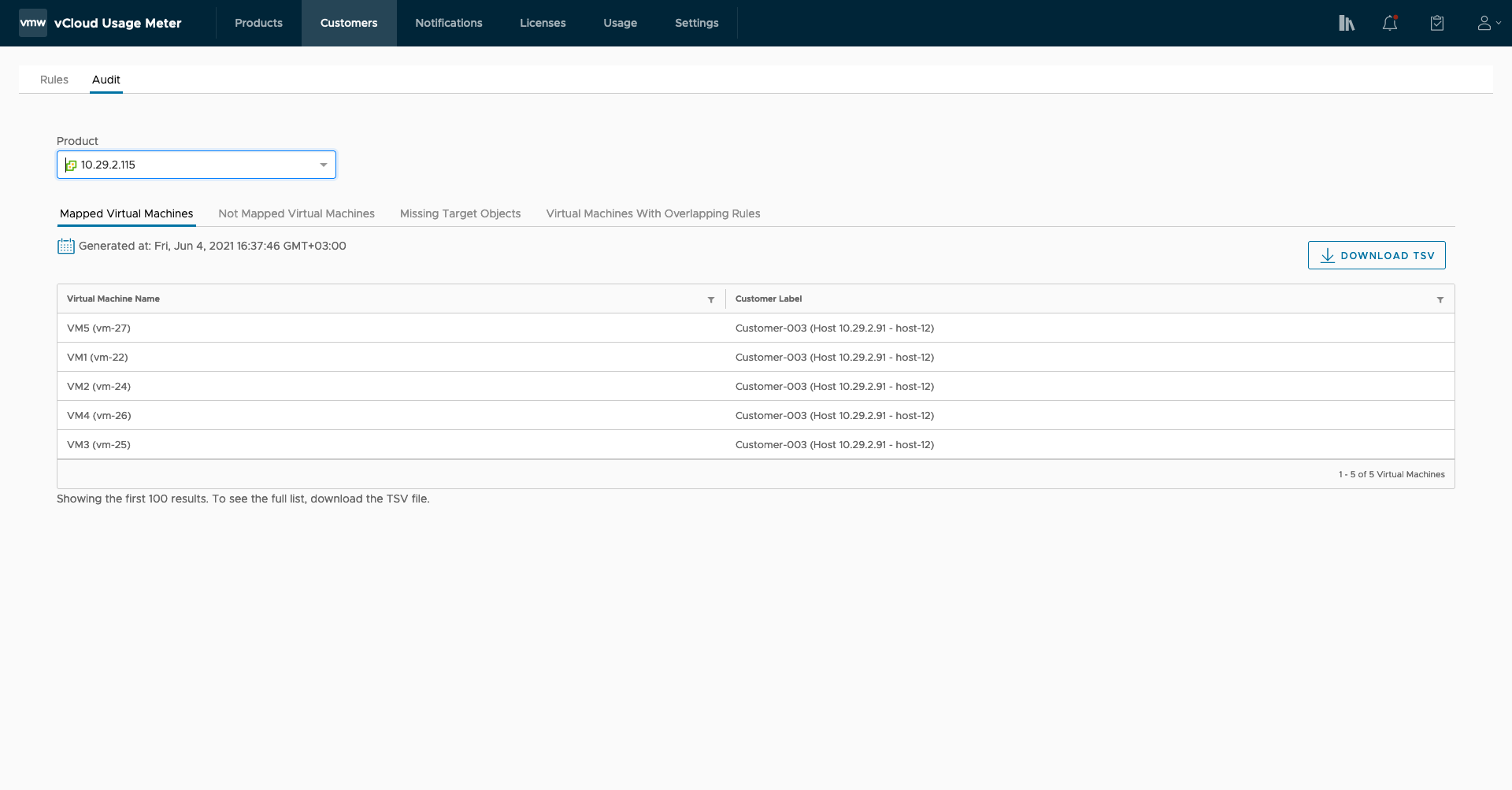Filter the Customer Label column
Viewport: 1512px width, 790px height.
click(1440, 300)
